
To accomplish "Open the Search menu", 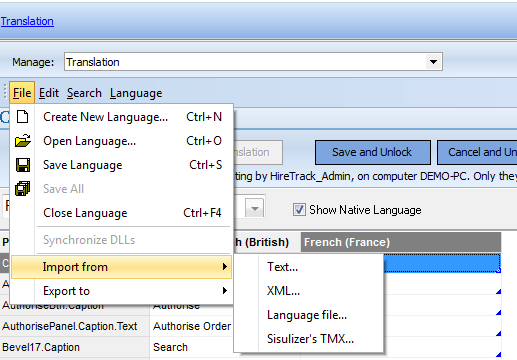I will pyautogui.click(x=84, y=93).
